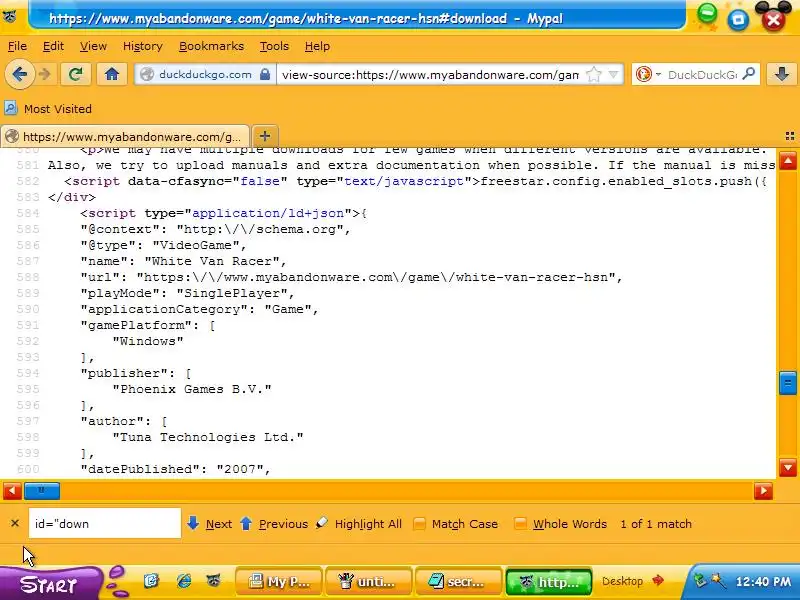
Task: Click the horizontal scrollbar left arrow
Action: [12, 491]
